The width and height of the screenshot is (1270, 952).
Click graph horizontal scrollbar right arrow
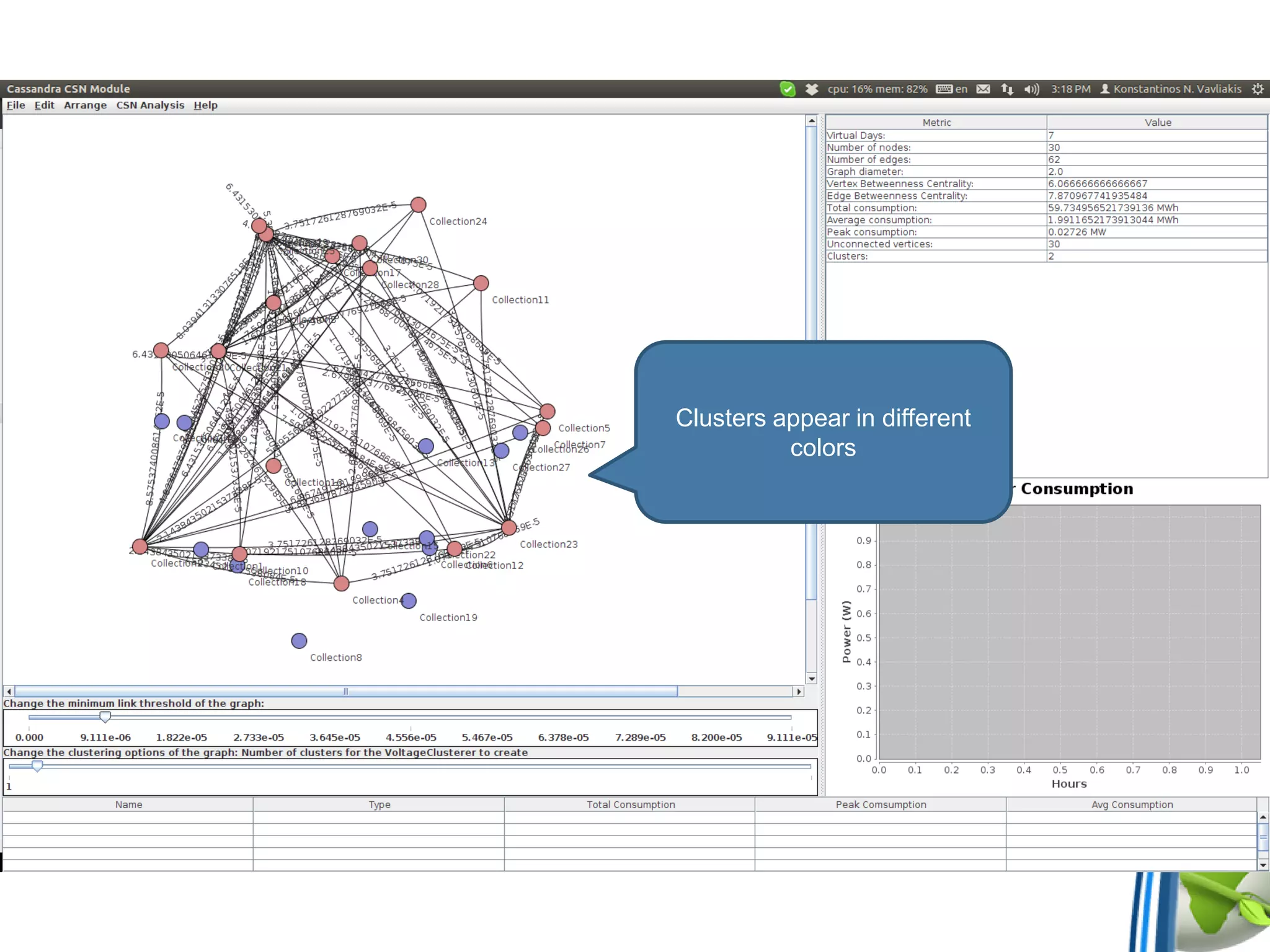click(x=799, y=691)
